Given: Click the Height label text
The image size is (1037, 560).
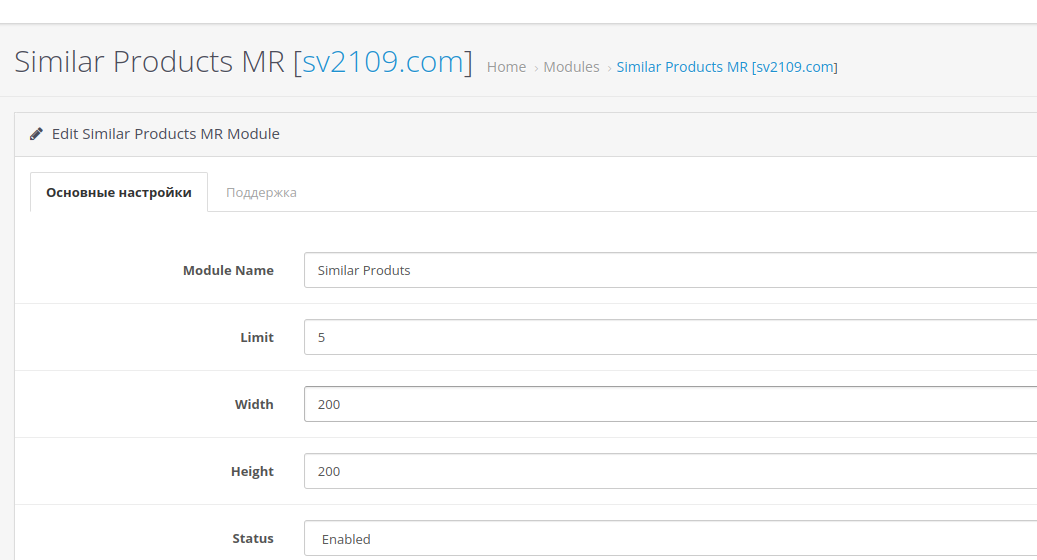Looking at the screenshot, I should pyautogui.click(x=252, y=471).
